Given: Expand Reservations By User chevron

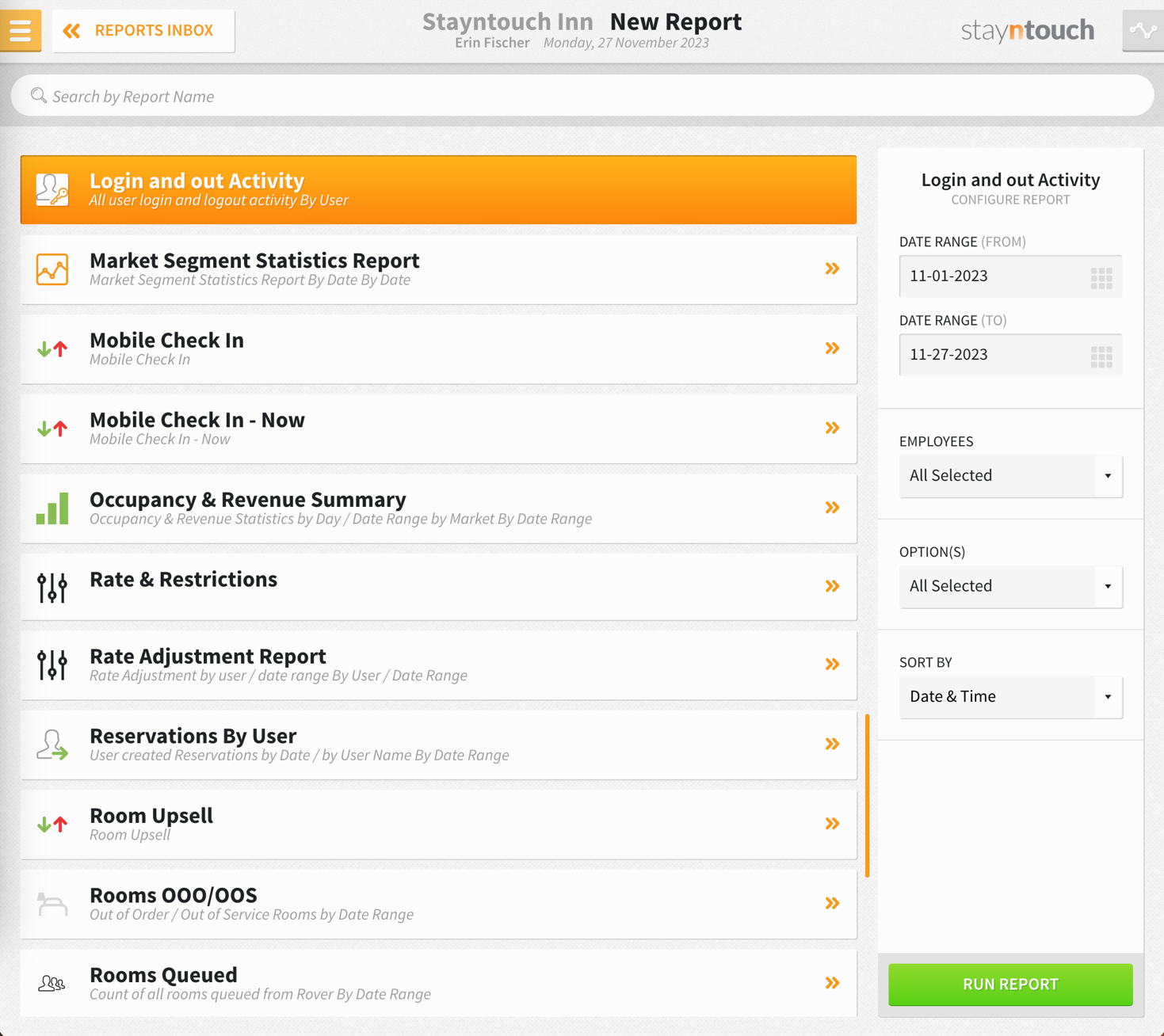Looking at the screenshot, I should coord(832,744).
